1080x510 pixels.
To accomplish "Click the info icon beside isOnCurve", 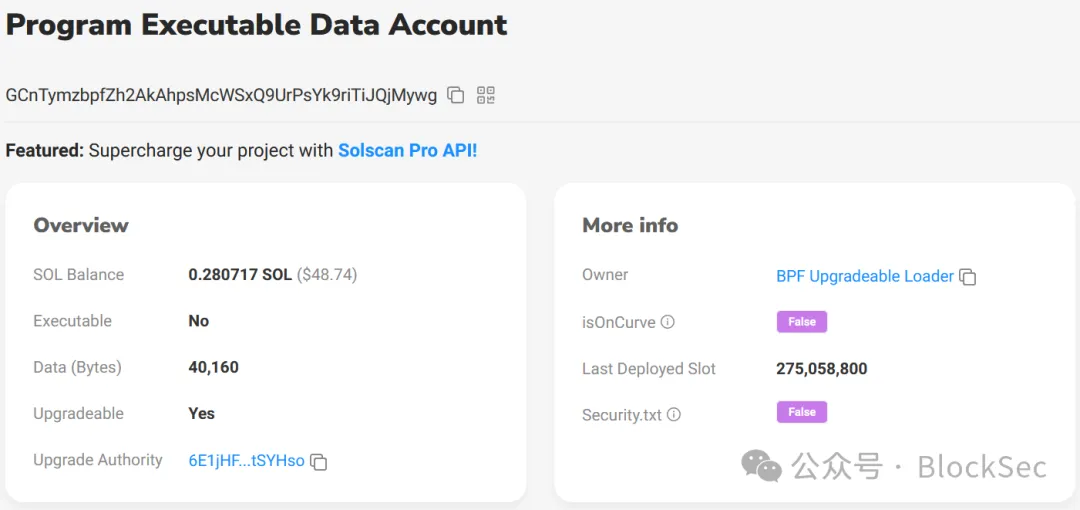I will click(667, 322).
